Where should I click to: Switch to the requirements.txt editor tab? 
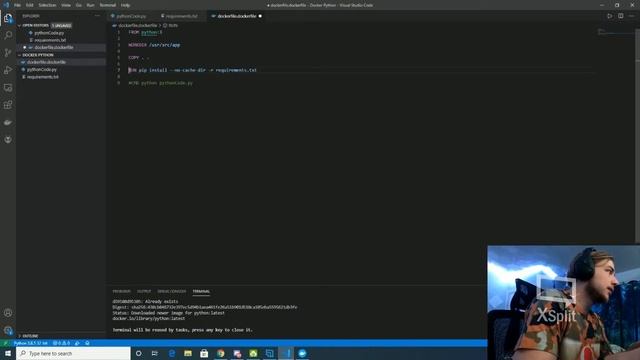coord(181,16)
